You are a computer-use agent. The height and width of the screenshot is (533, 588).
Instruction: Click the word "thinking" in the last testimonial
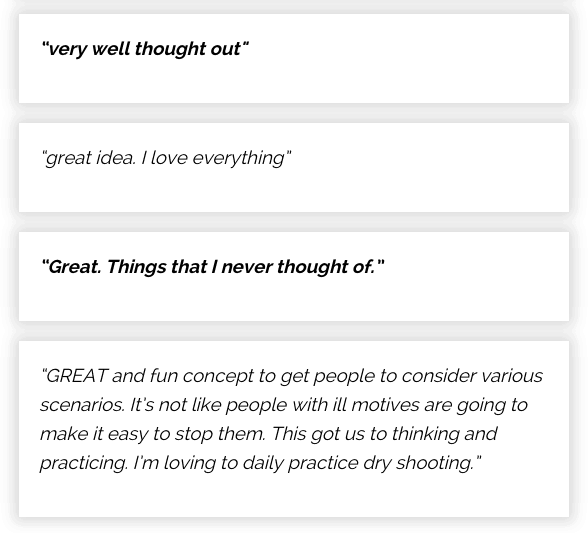point(425,434)
